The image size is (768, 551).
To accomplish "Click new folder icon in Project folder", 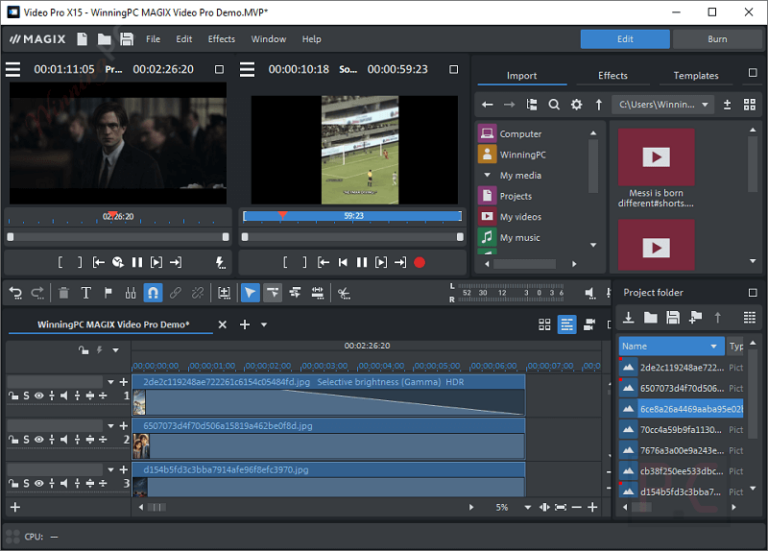I will 650,318.
